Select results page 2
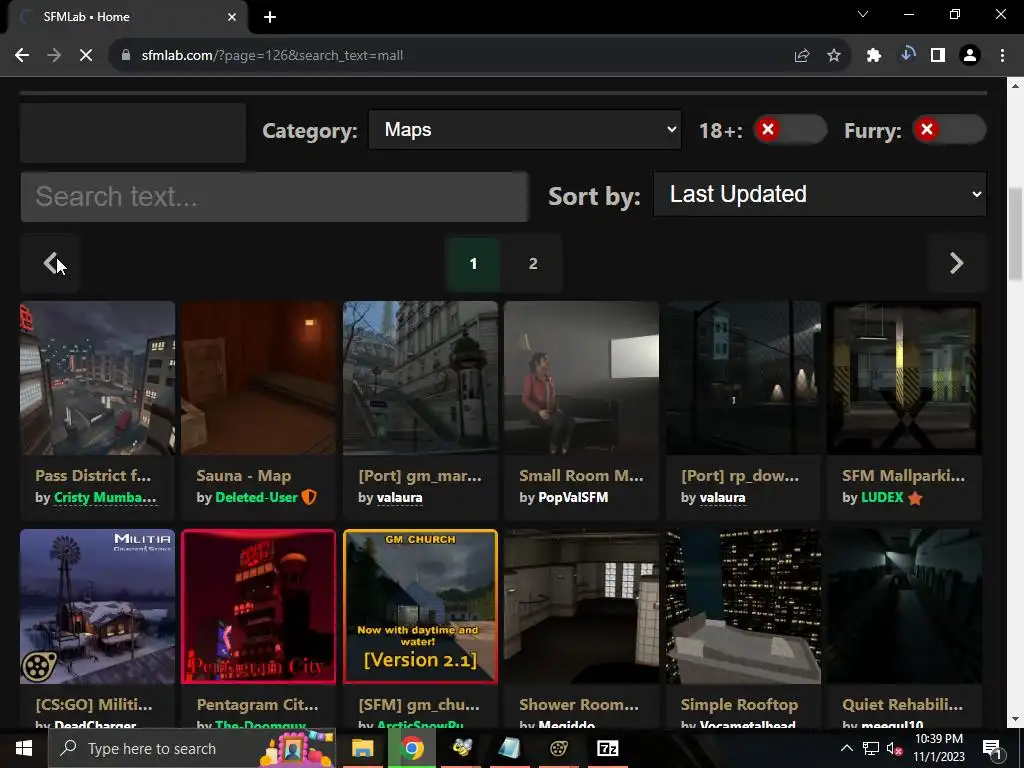 point(533,264)
